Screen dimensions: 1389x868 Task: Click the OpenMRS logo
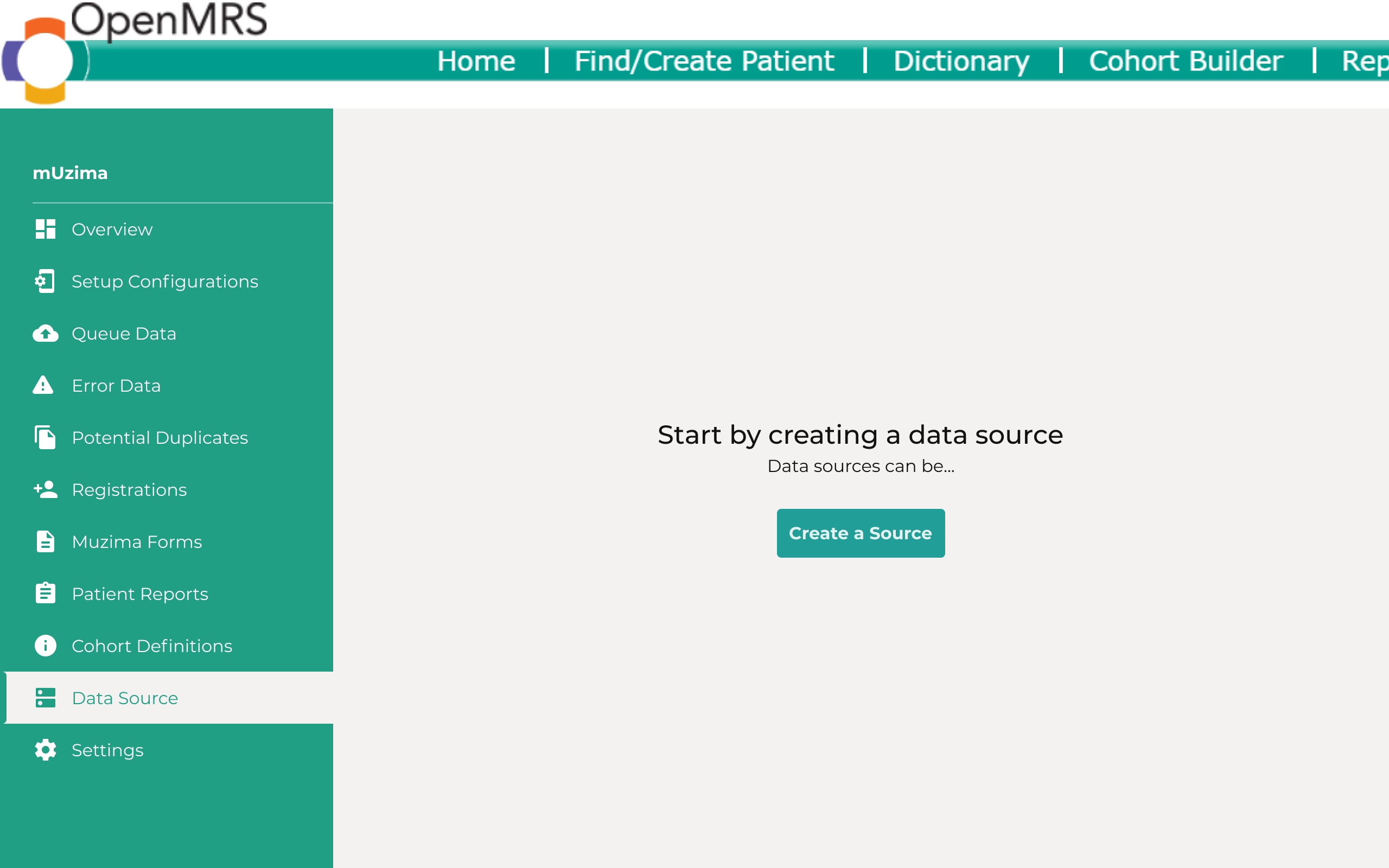[135, 53]
